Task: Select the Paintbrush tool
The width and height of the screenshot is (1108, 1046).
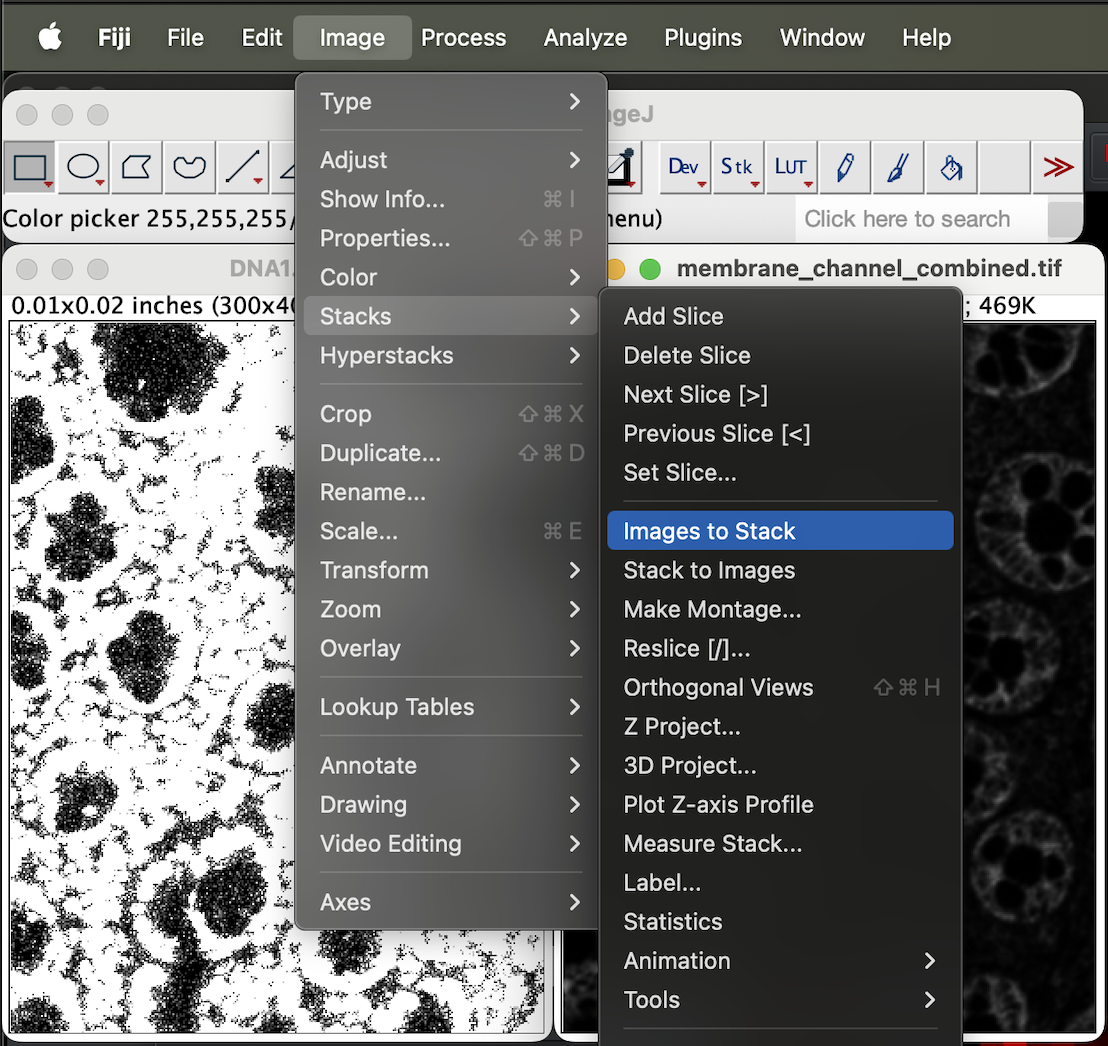Action: point(897,167)
